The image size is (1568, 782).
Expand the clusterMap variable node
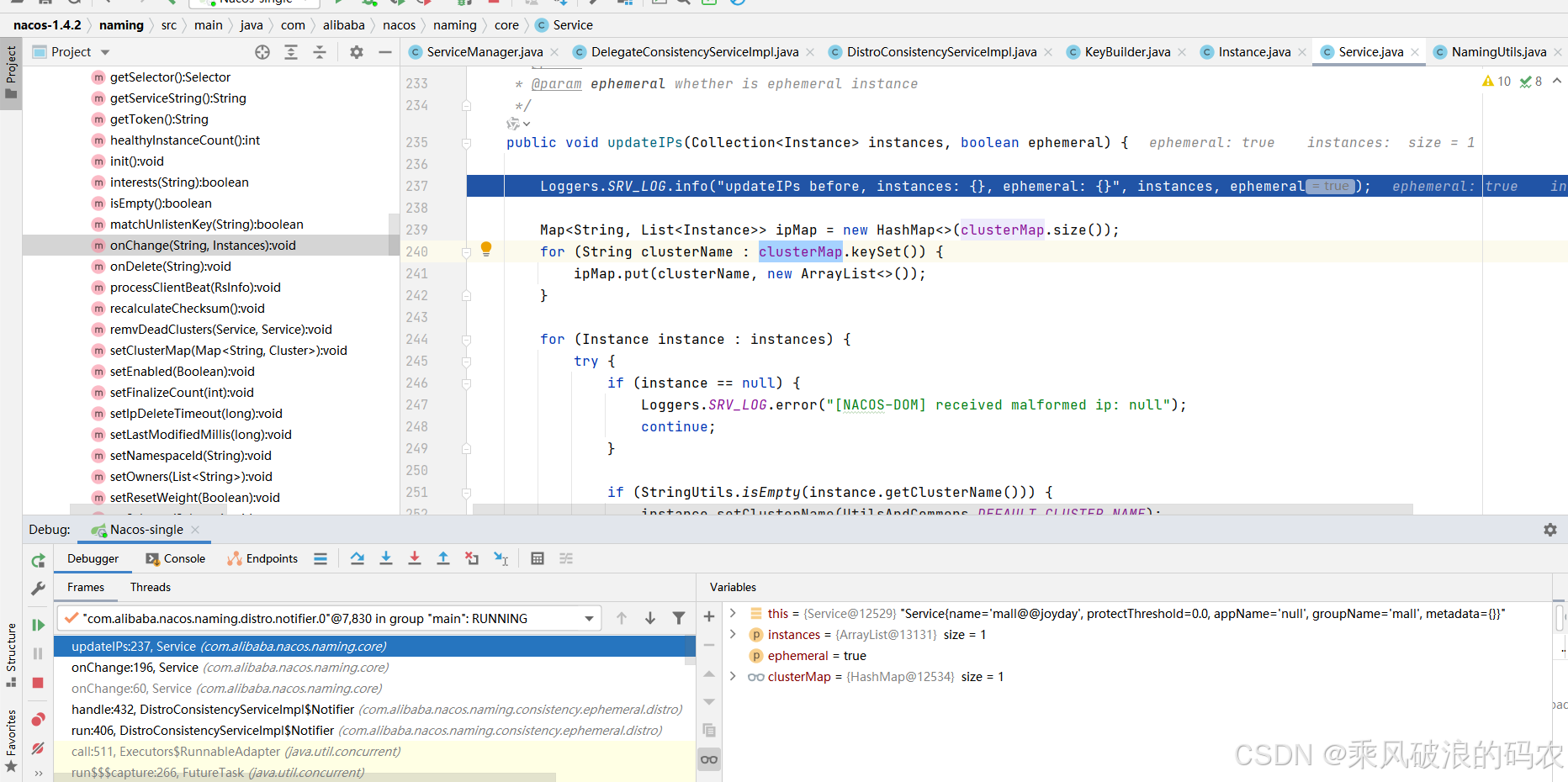tap(733, 677)
